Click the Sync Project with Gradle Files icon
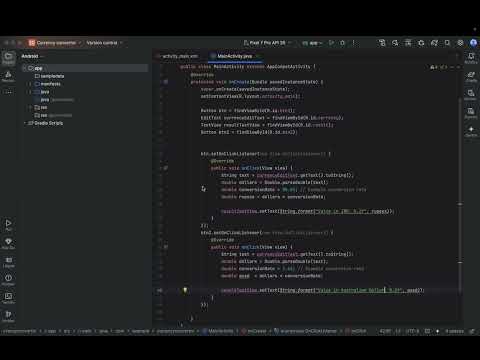Viewport: 480px width, 360px height. click(434, 43)
